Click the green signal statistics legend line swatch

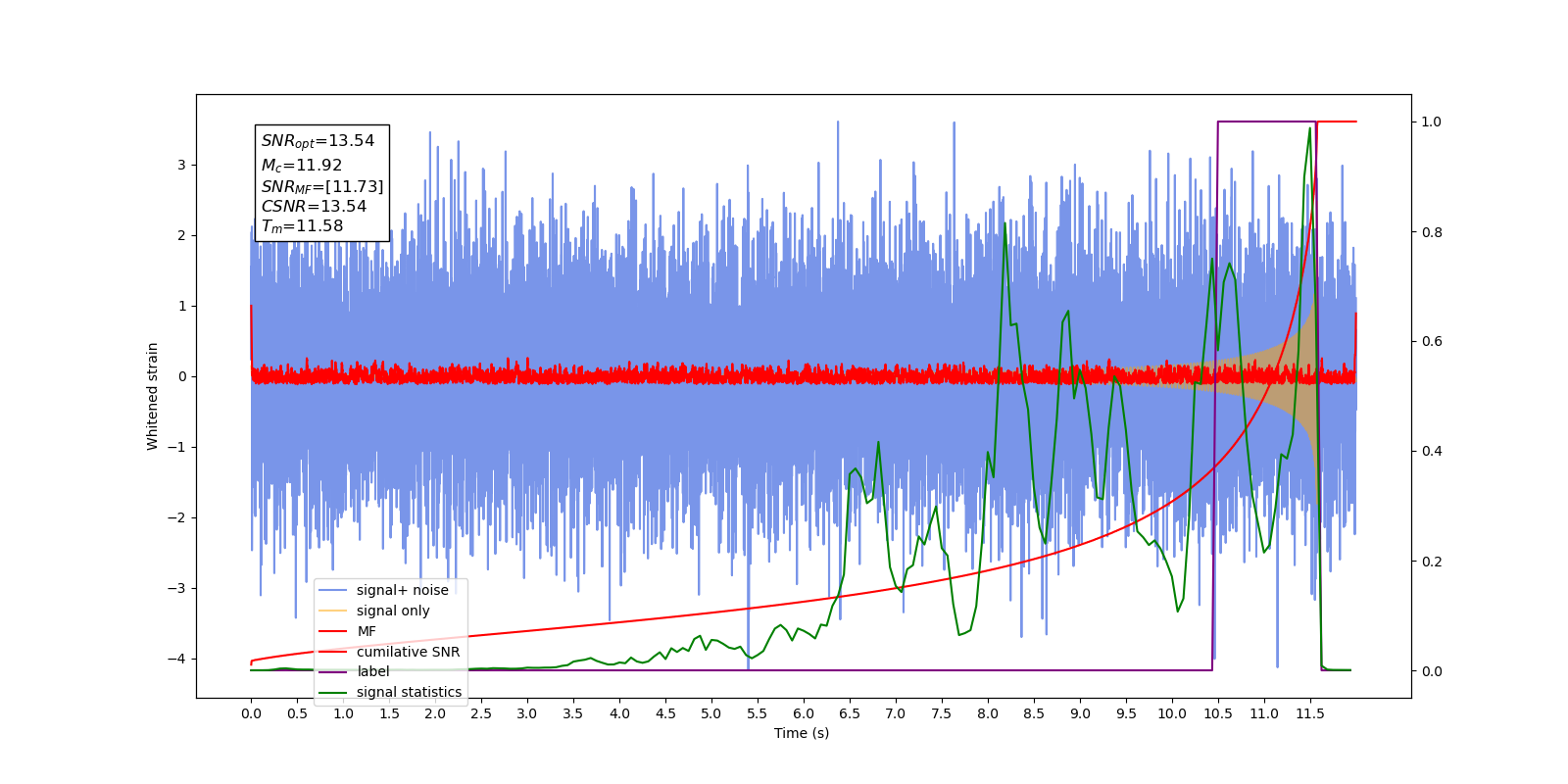point(333,692)
